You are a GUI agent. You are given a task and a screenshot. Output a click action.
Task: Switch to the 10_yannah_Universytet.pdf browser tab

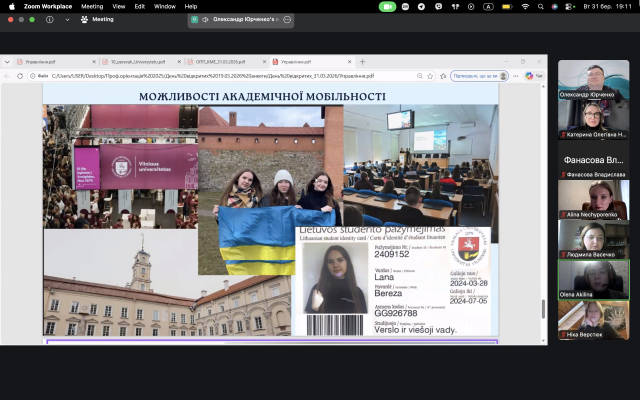point(139,61)
